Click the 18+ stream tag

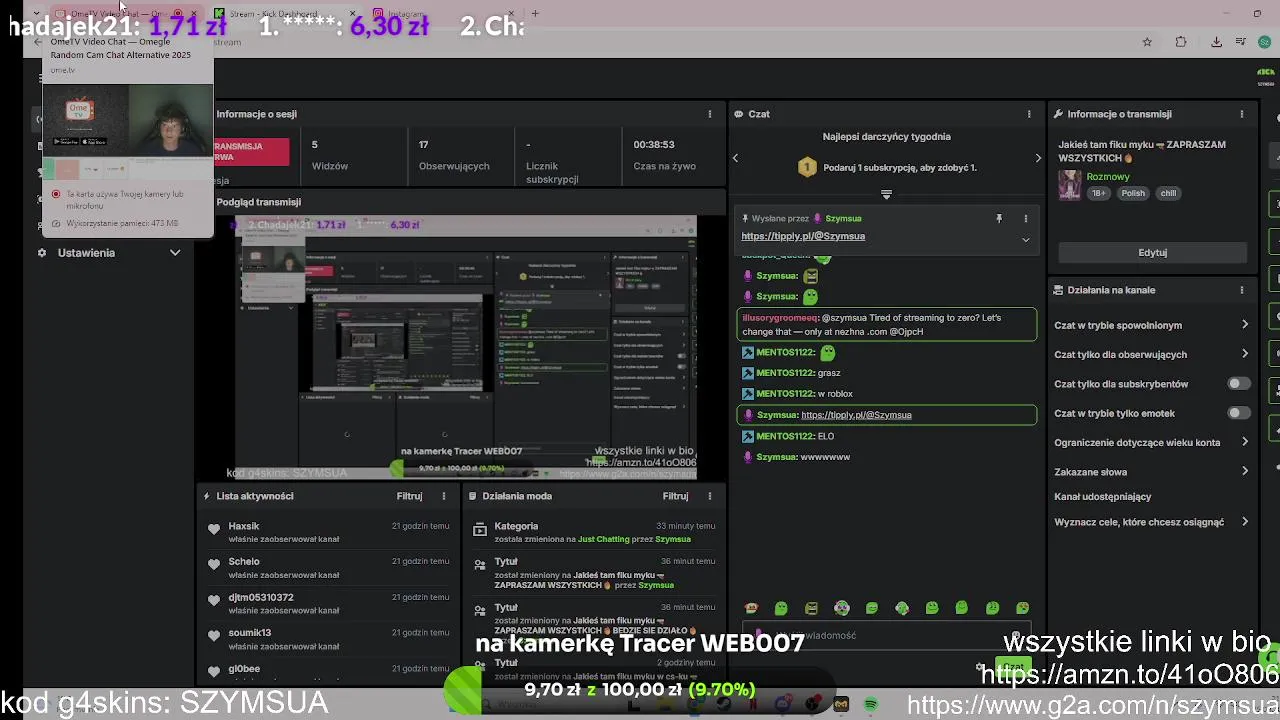coord(1098,193)
